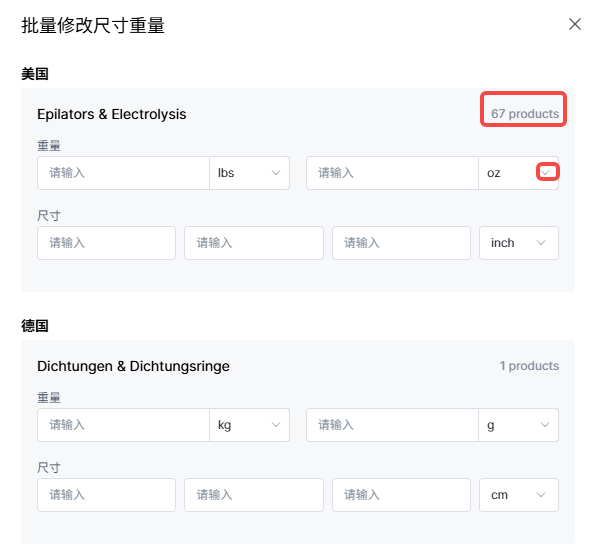Viewport: 613px width, 557px height.
Task: Expand the kg weight unit dropdown
Action: (249, 425)
